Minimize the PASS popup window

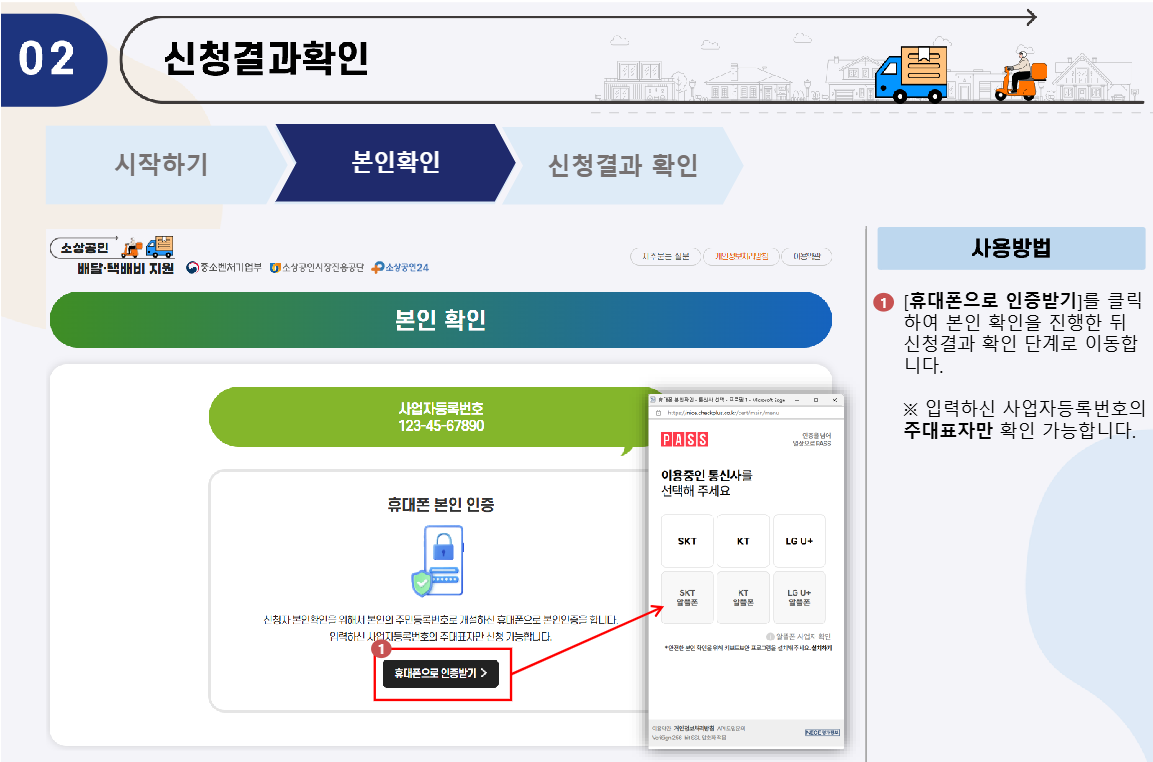(798, 399)
